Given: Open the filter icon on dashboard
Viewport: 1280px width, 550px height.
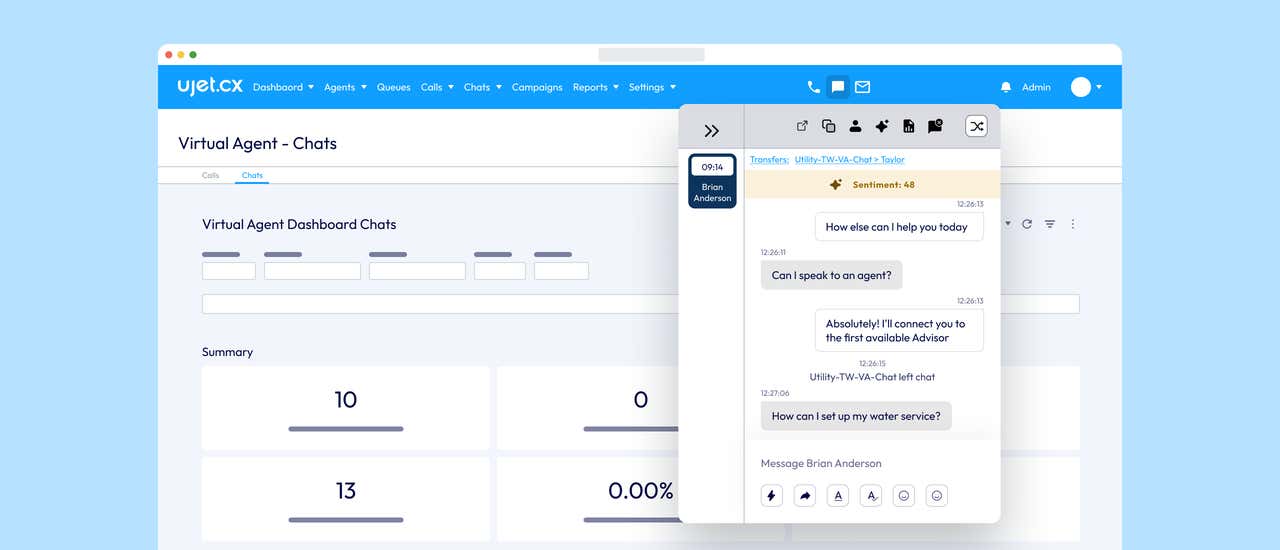Looking at the screenshot, I should pyautogui.click(x=1050, y=224).
